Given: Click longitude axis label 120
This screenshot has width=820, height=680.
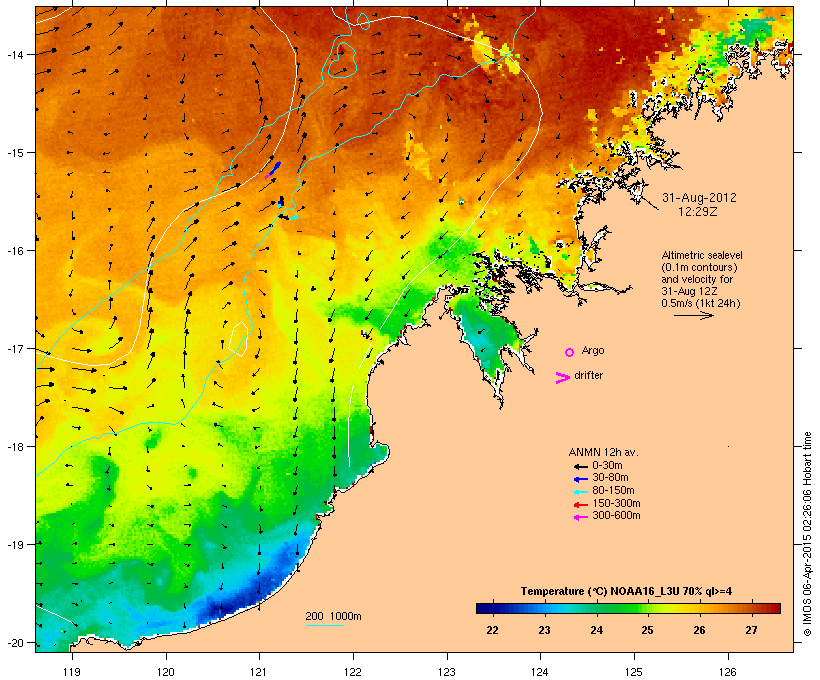Looking at the screenshot, I should (x=166, y=672).
